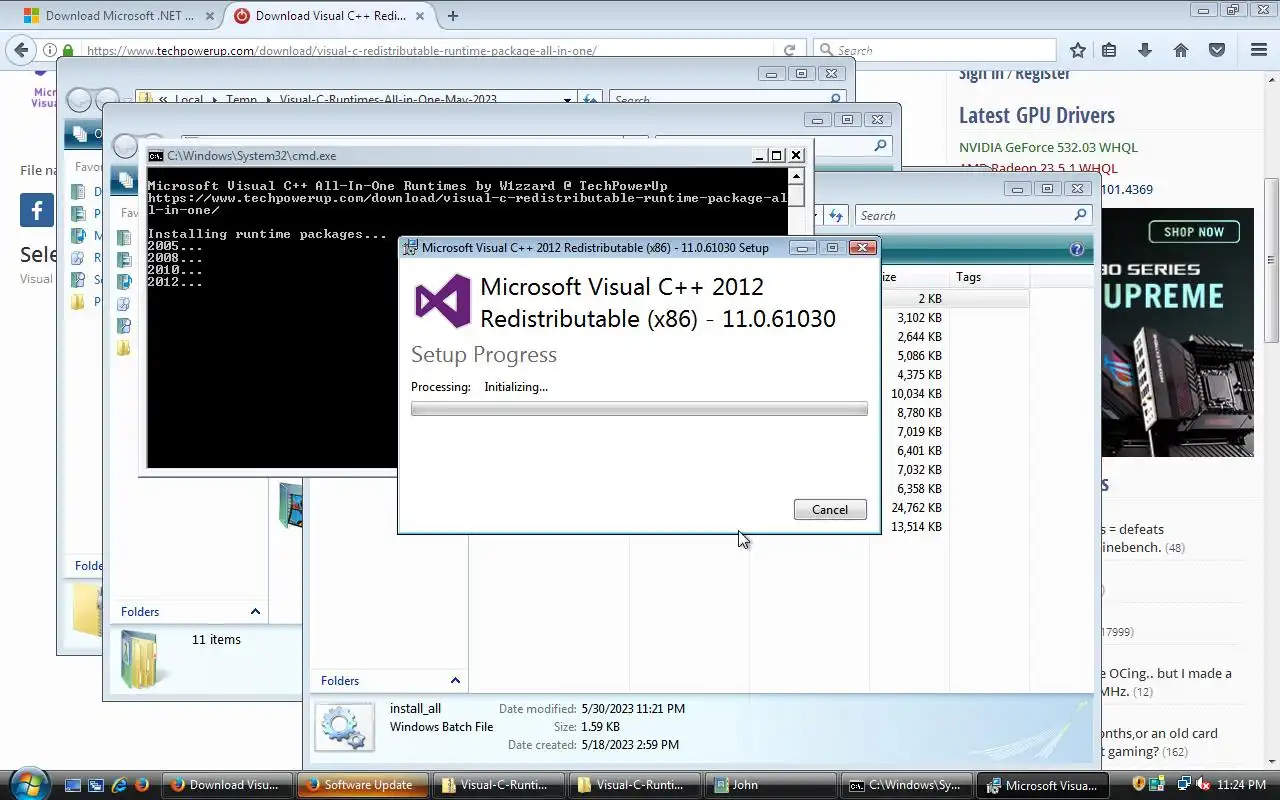Click refresh button in front Explorer window
This screenshot has height=800, width=1280.
837,215
